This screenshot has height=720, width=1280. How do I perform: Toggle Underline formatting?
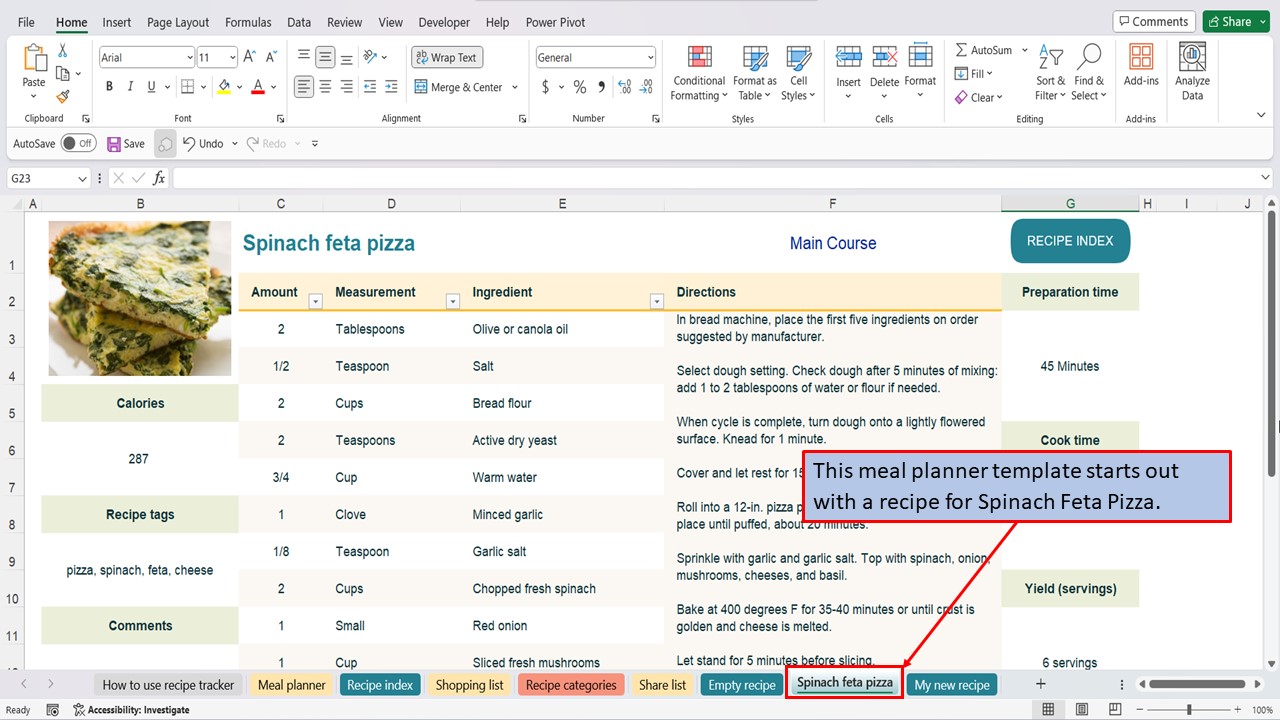pyautogui.click(x=152, y=86)
